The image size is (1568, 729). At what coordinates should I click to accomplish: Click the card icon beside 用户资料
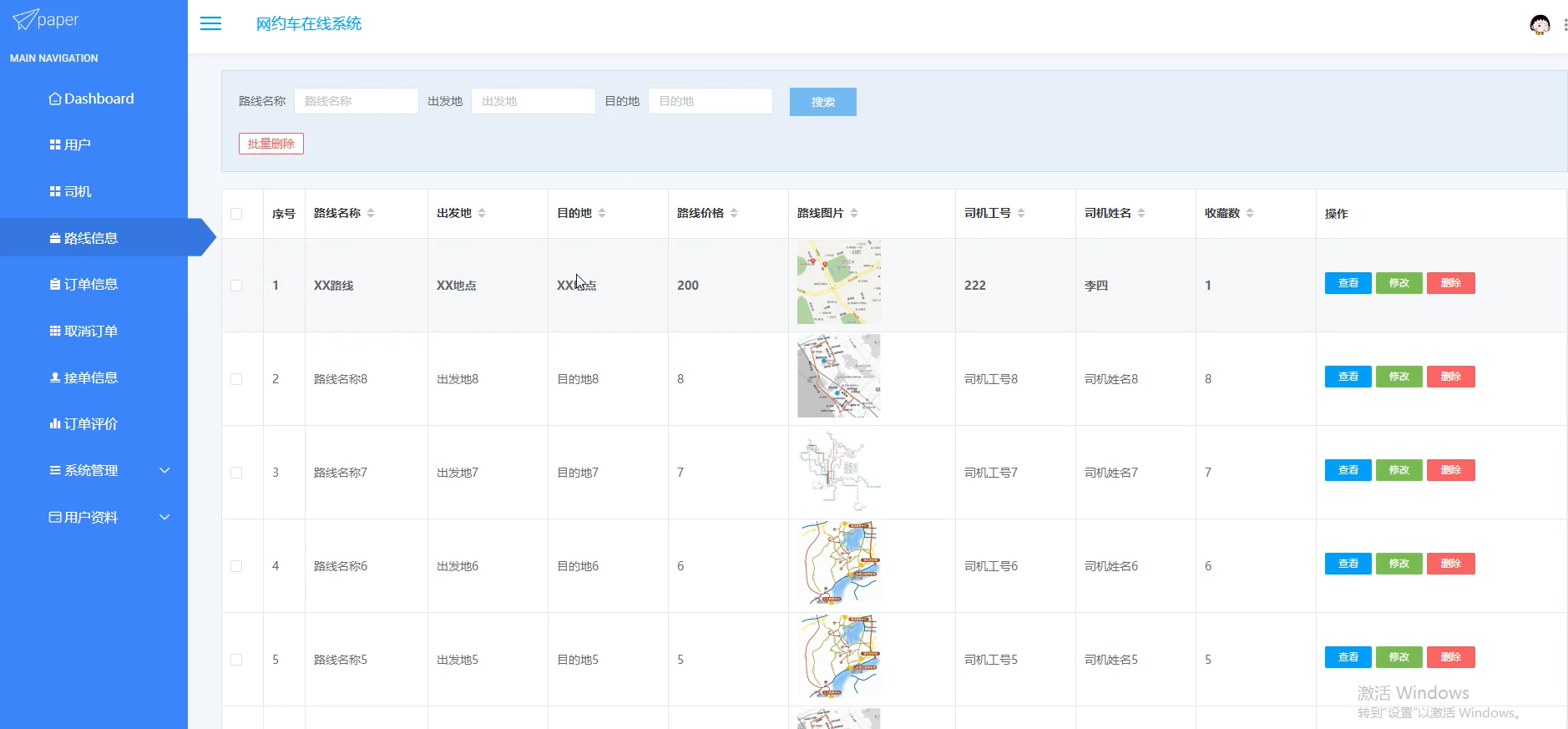(x=55, y=517)
